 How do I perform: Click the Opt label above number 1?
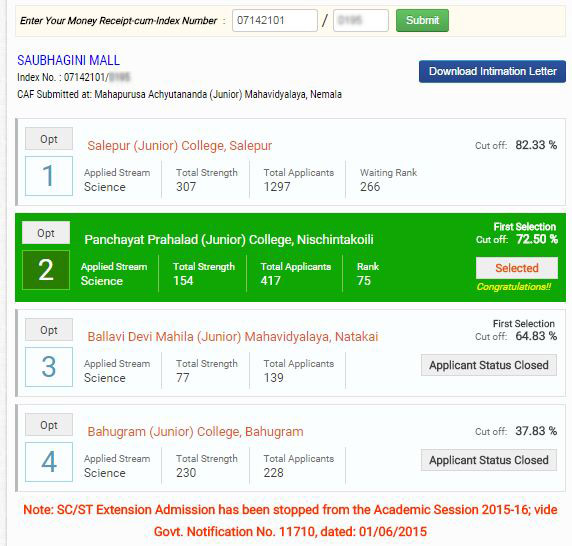point(49,139)
